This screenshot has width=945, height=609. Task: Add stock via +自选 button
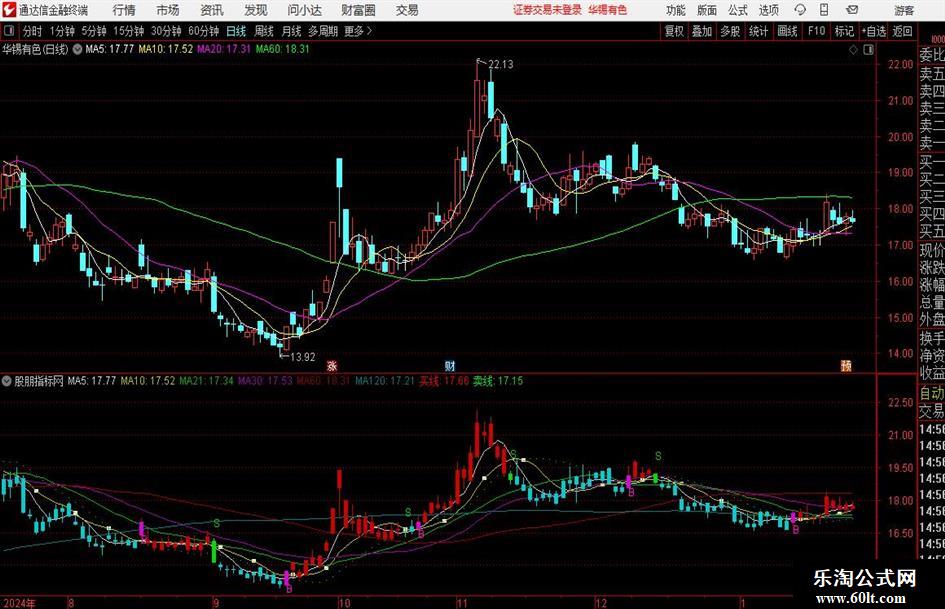874,31
